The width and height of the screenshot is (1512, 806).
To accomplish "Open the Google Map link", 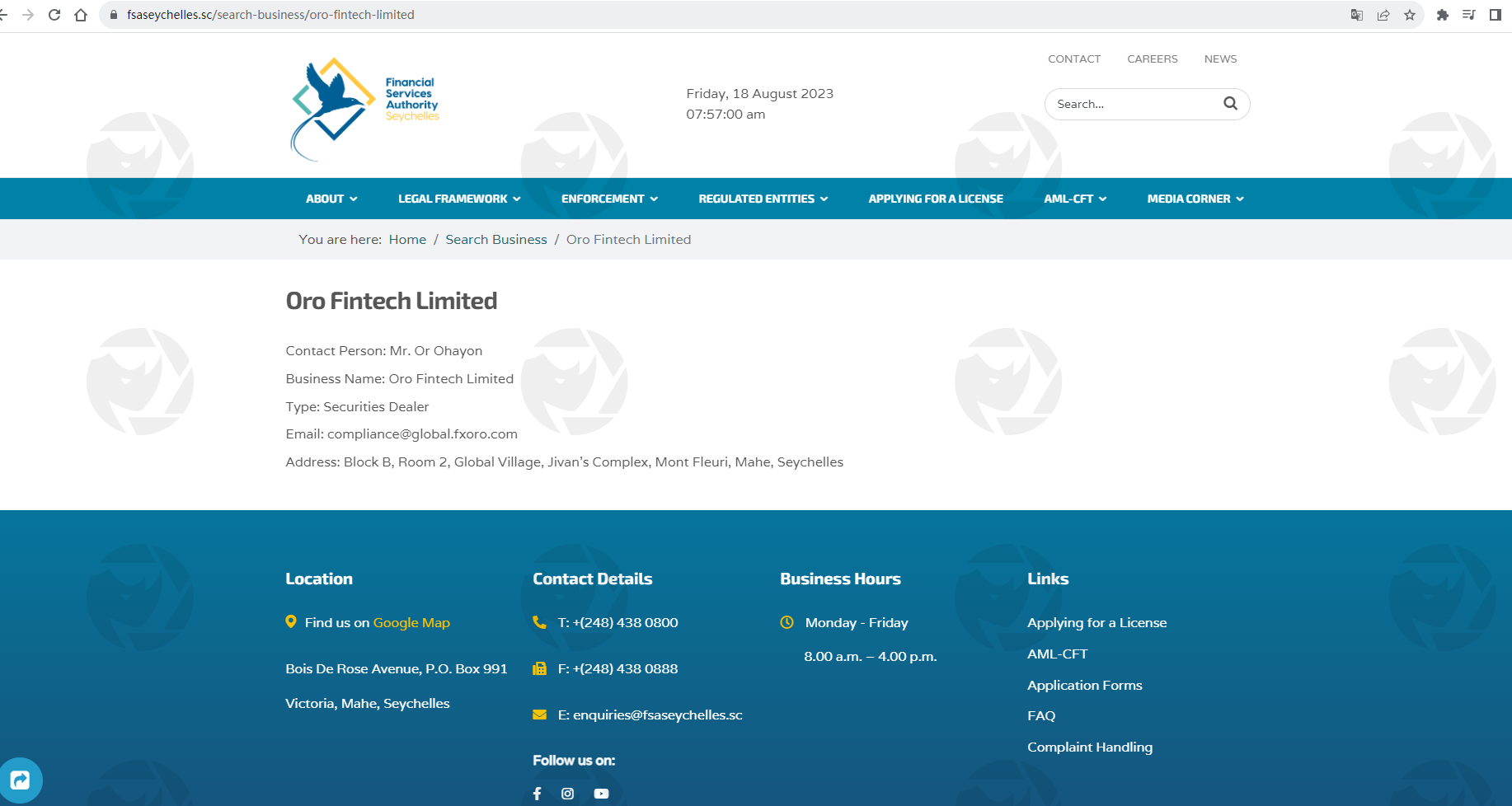I will [411, 622].
